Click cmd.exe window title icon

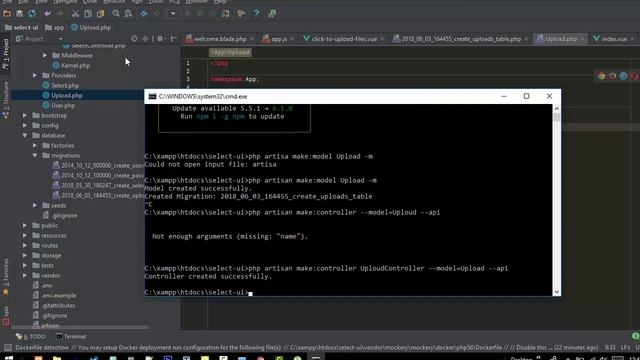pyautogui.click(x=152, y=96)
